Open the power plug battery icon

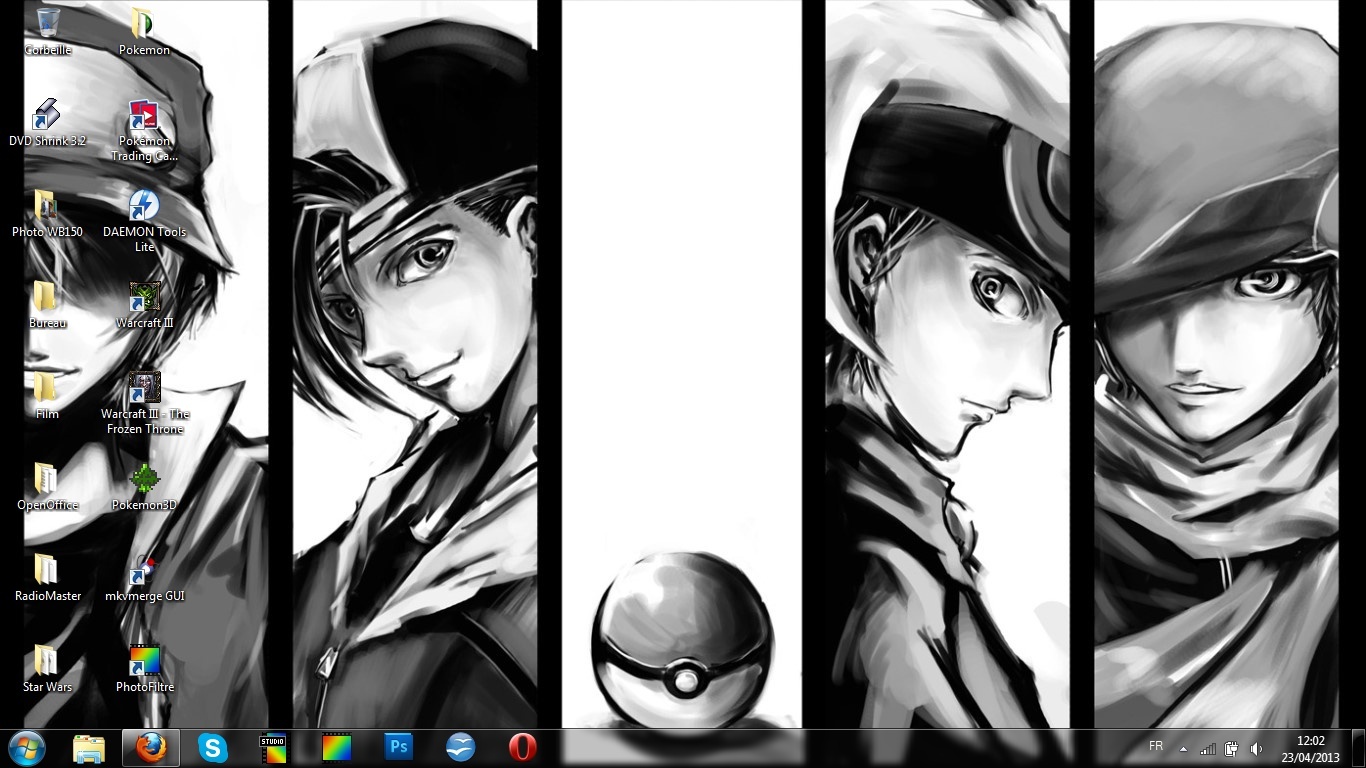1232,748
